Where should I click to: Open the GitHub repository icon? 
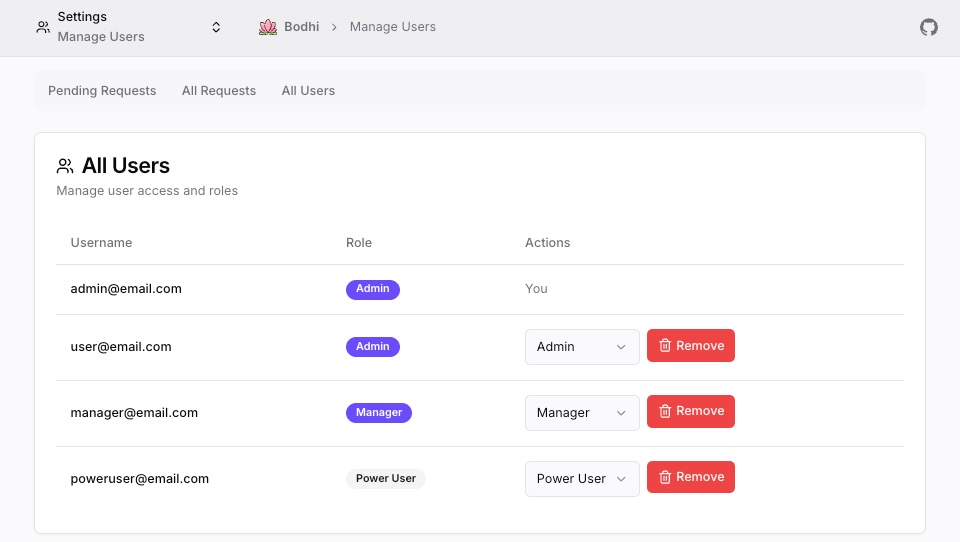[929, 27]
